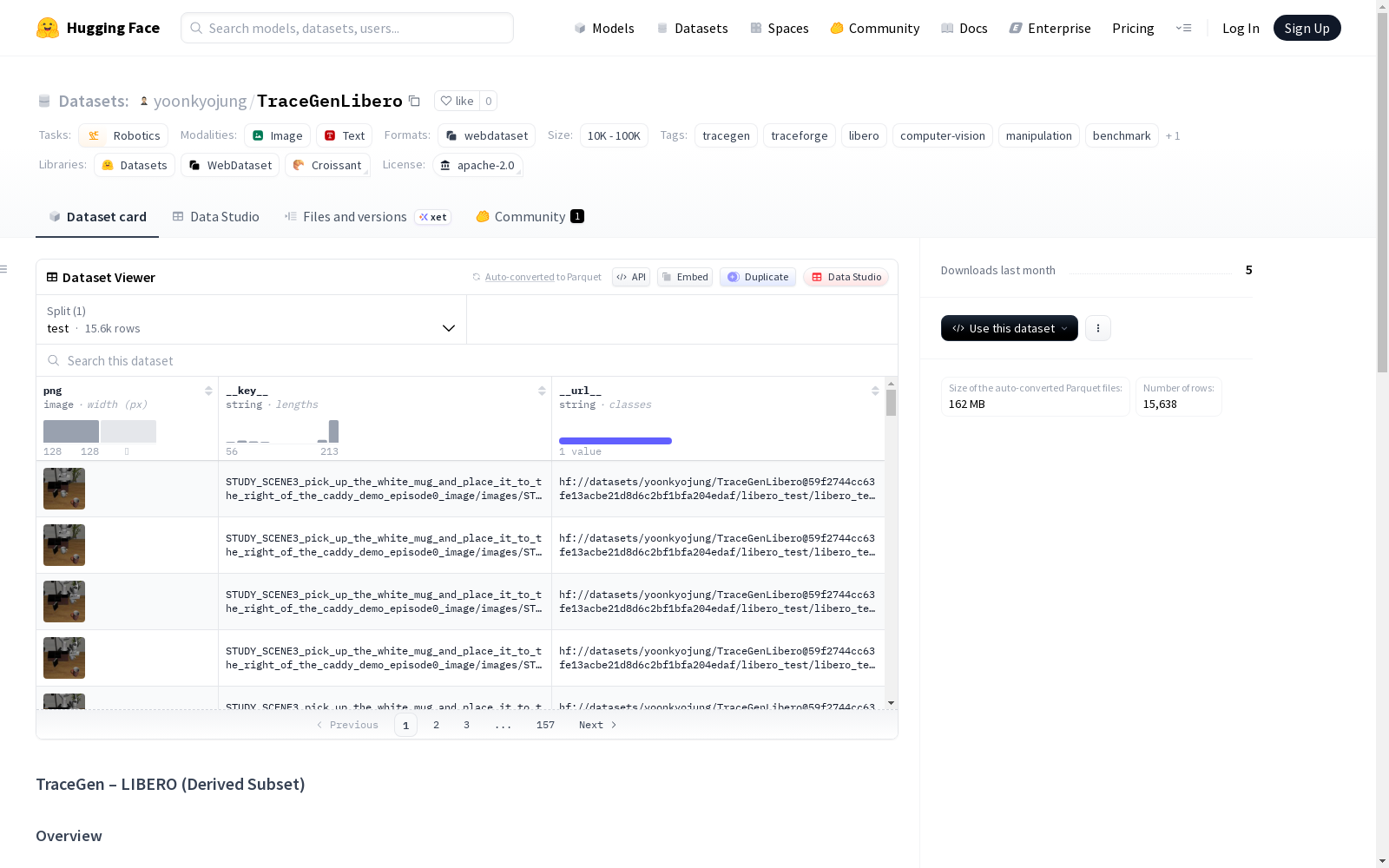1389x868 pixels.
Task: Open the Data Studio tab
Action: [x=216, y=217]
